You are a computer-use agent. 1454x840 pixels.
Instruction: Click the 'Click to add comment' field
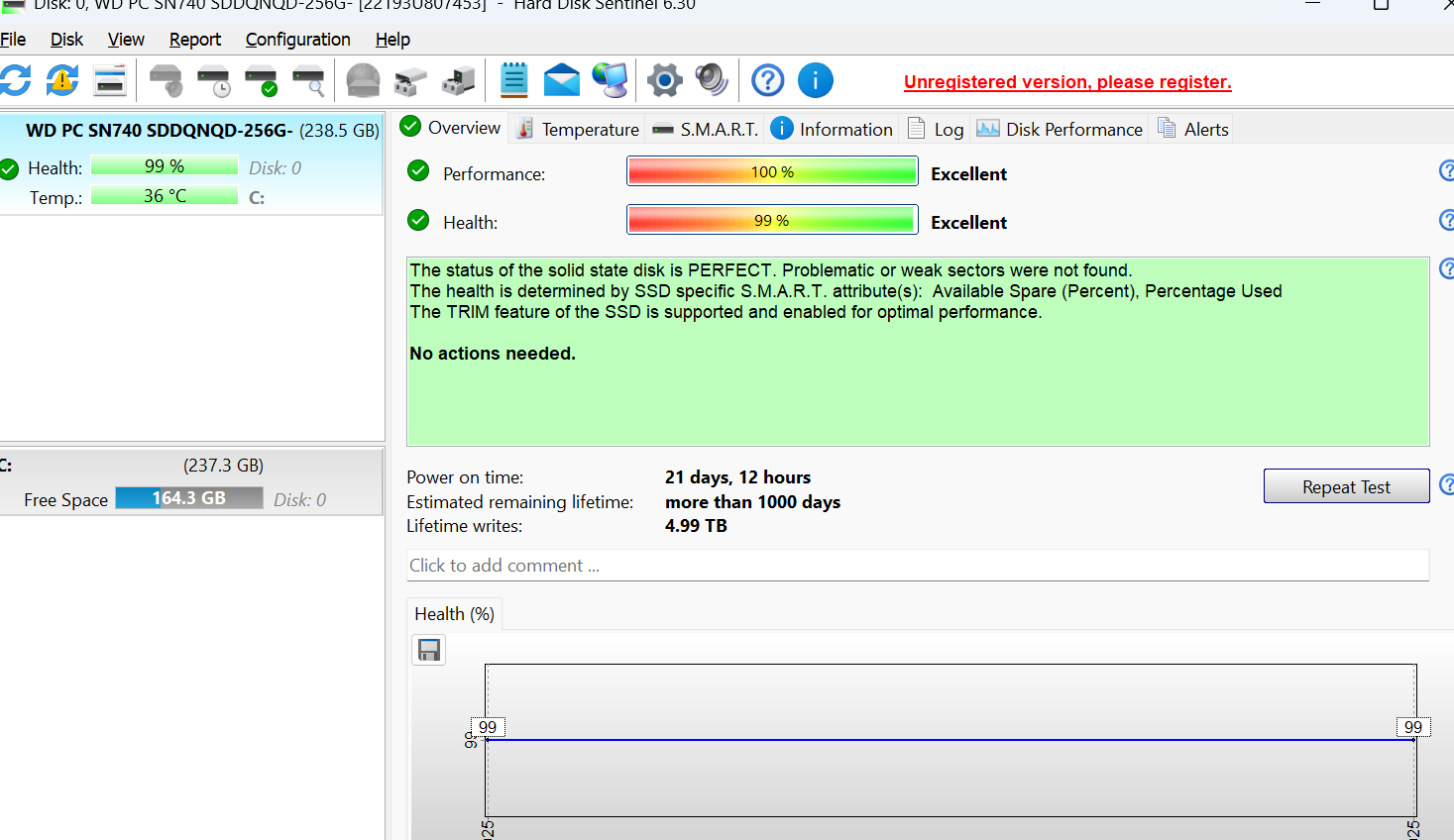(x=917, y=566)
